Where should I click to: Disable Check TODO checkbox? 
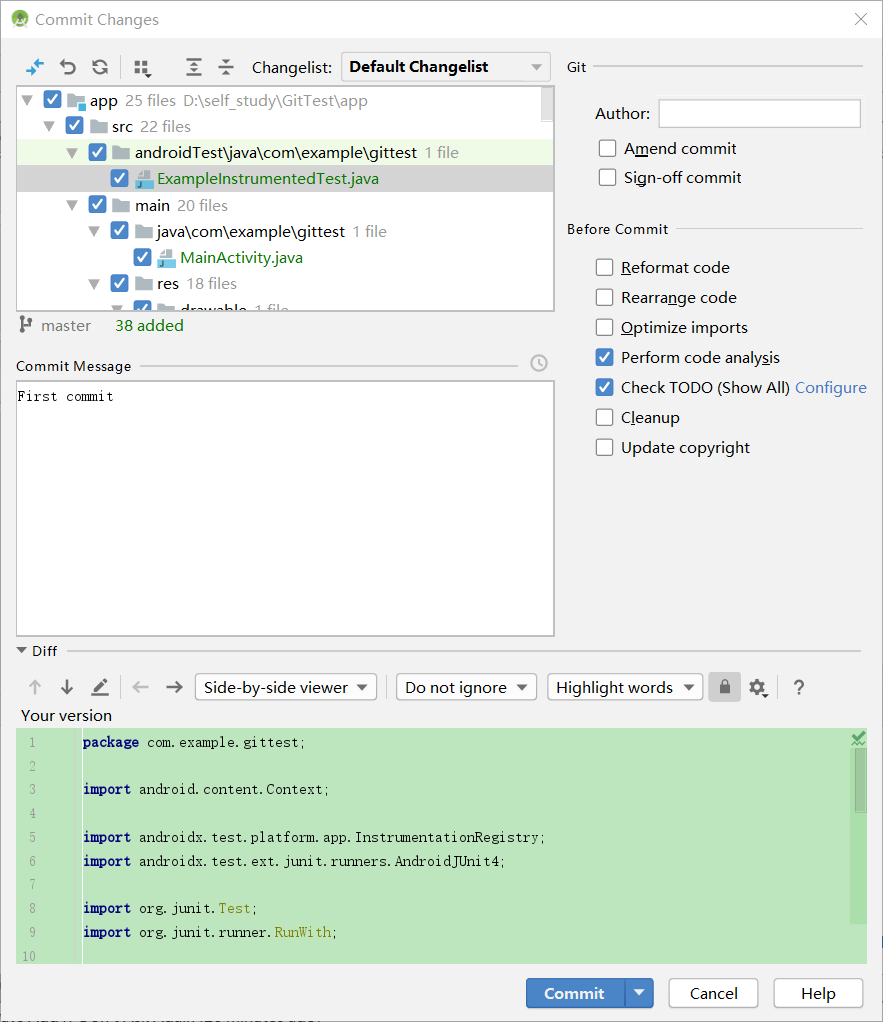pos(605,387)
